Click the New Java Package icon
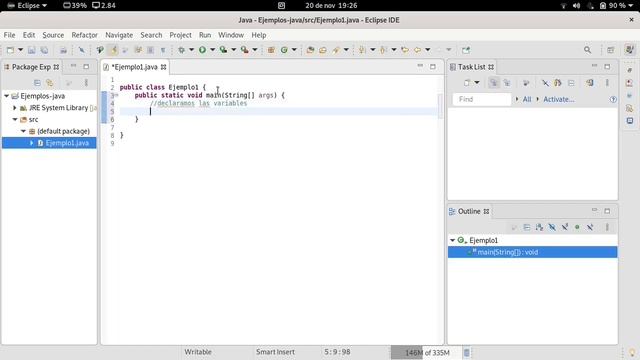The height and width of the screenshot is (360, 640). 271,50
